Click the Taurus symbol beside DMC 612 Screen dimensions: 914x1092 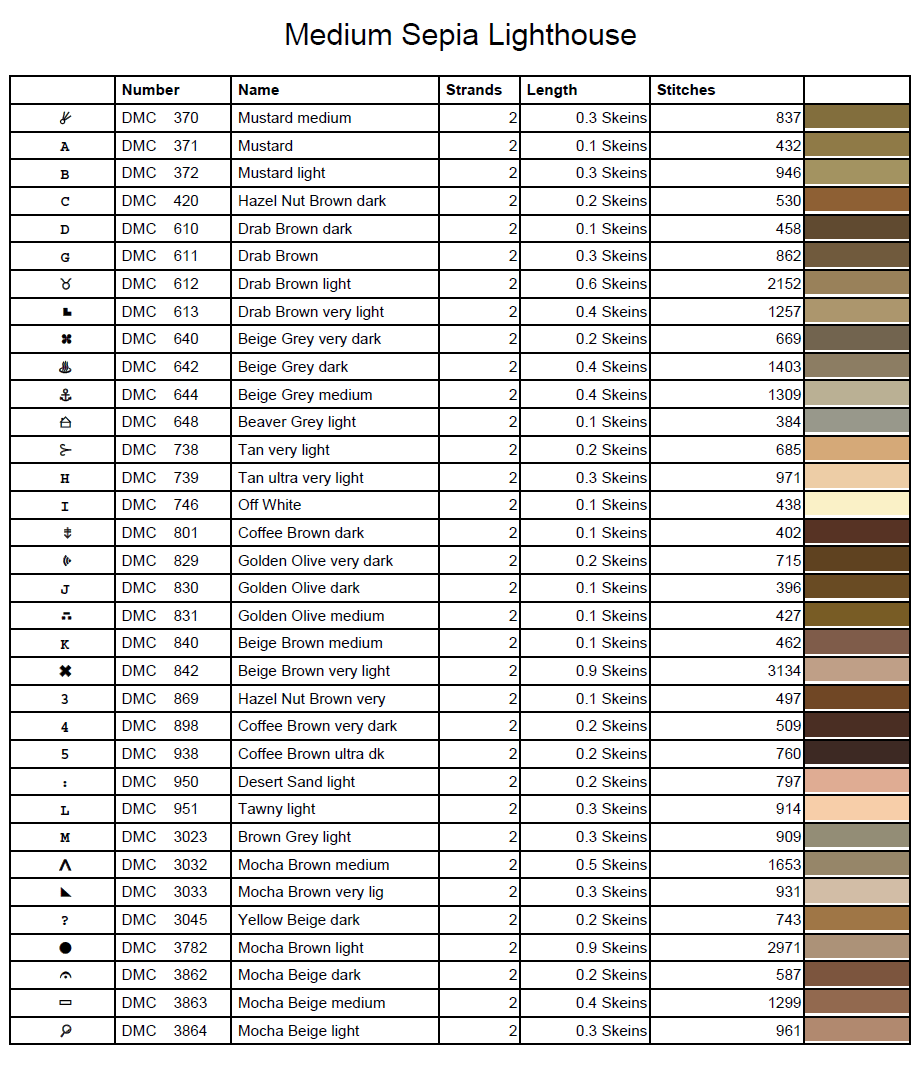click(x=65, y=284)
